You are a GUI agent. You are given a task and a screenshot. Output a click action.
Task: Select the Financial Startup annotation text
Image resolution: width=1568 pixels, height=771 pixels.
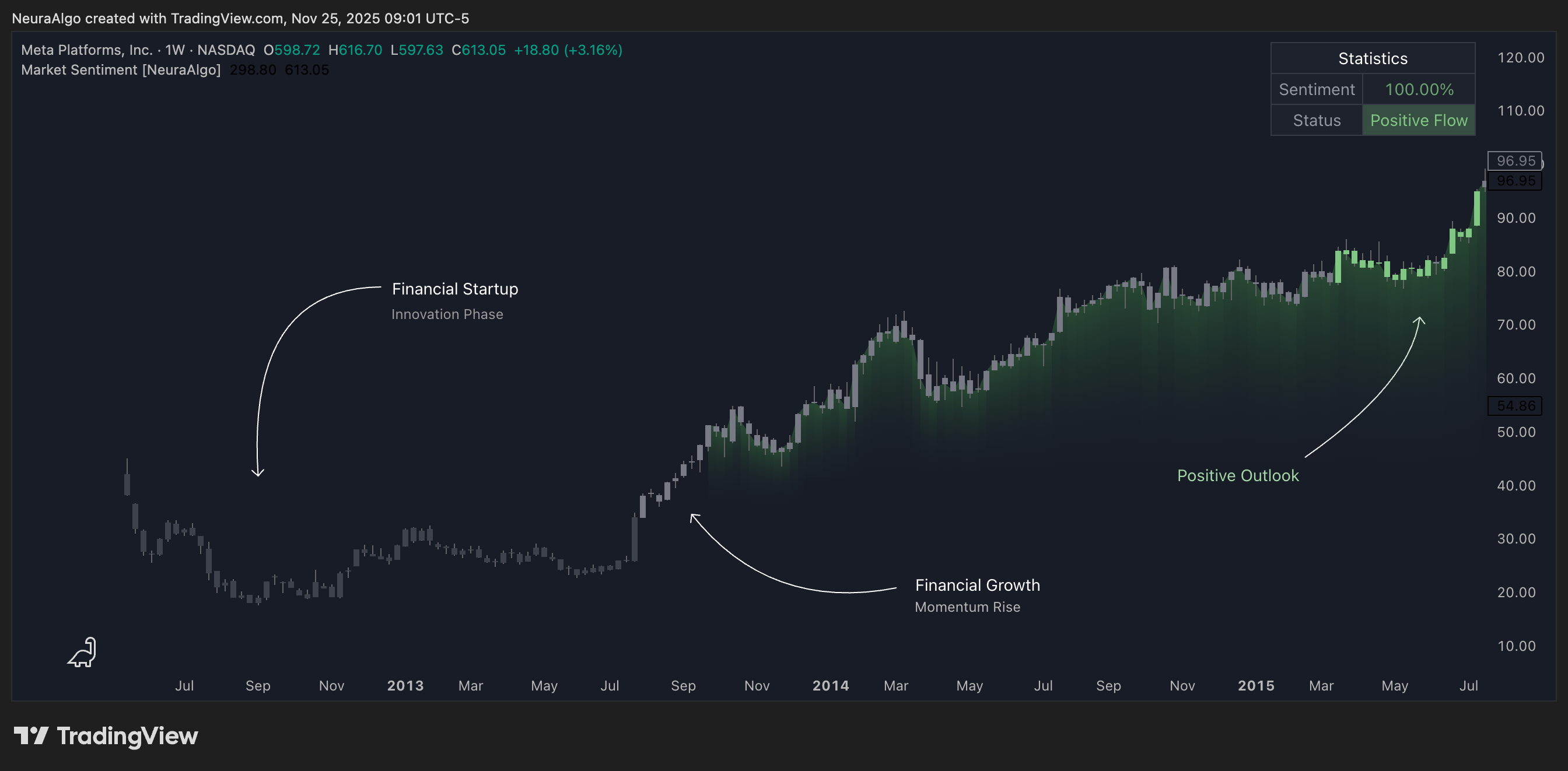[x=454, y=289]
